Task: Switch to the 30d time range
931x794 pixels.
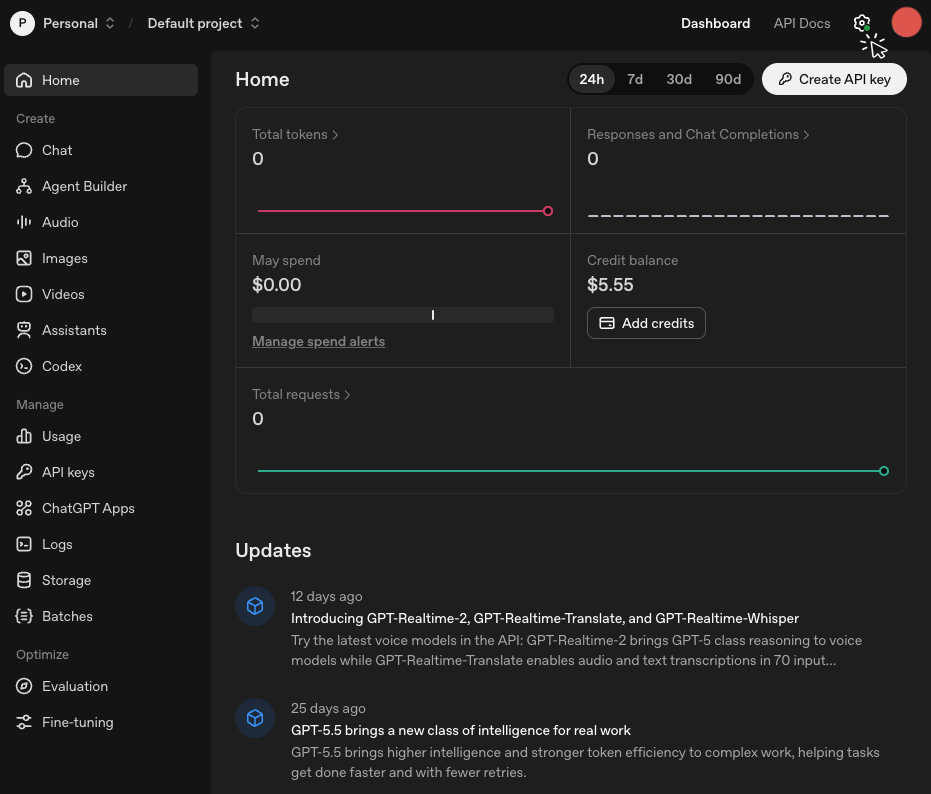Action: click(x=679, y=80)
